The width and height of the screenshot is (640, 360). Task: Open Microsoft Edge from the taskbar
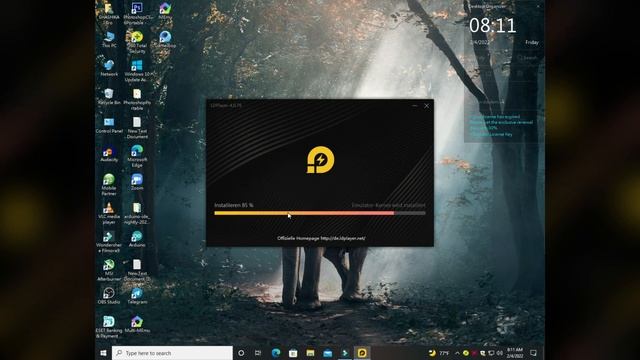click(276, 353)
